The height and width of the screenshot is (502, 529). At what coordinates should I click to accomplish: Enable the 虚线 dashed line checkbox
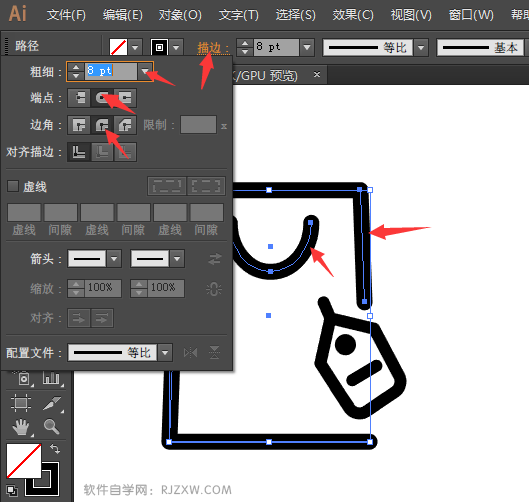tap(13, 186)
